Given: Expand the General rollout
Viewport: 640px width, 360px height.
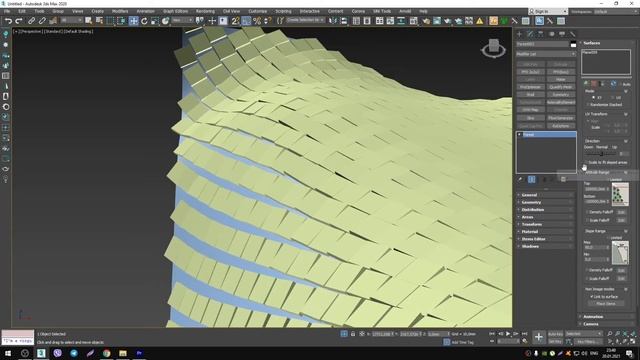Looking at the screenshot, I should click(x=545, y=195).
